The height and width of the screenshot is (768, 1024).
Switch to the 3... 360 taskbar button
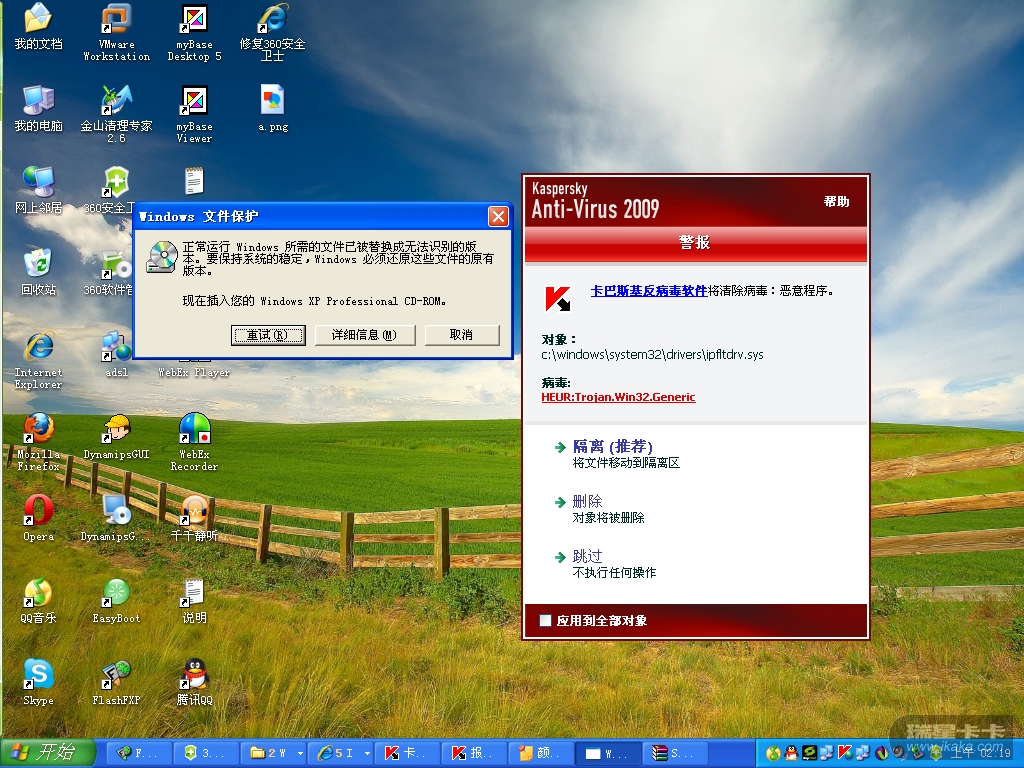tap(206, 754)
